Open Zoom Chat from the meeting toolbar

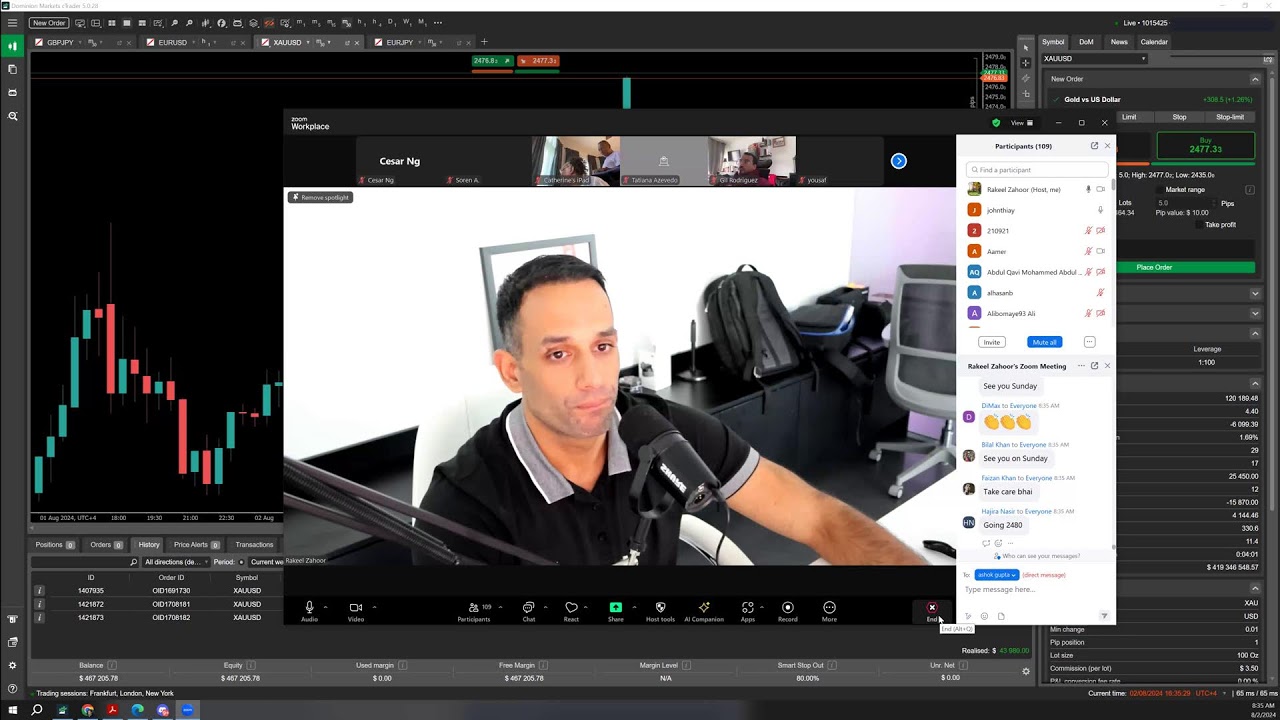[528, 607]
